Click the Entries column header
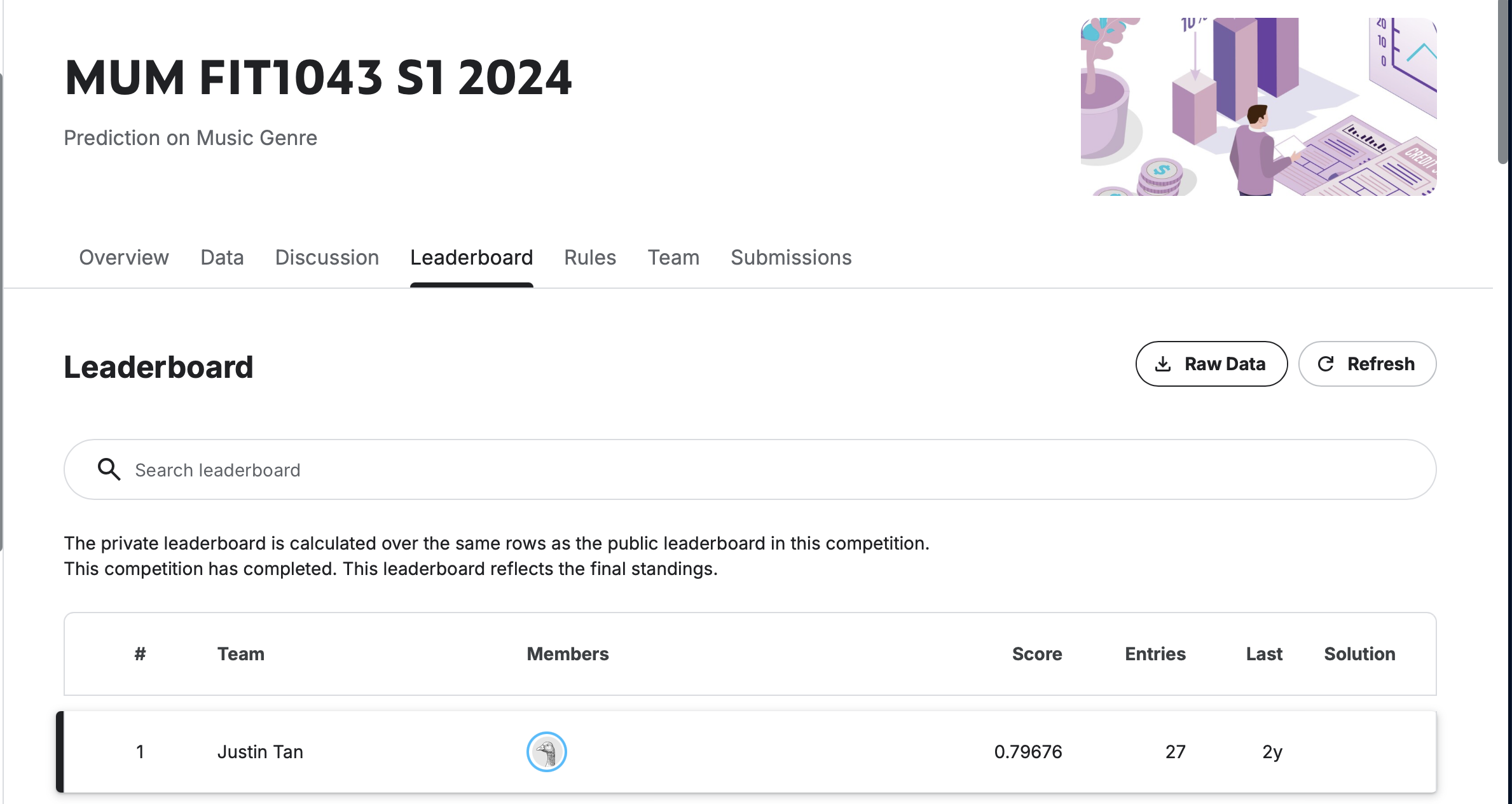1512x804 pixels. [1155, 654]
